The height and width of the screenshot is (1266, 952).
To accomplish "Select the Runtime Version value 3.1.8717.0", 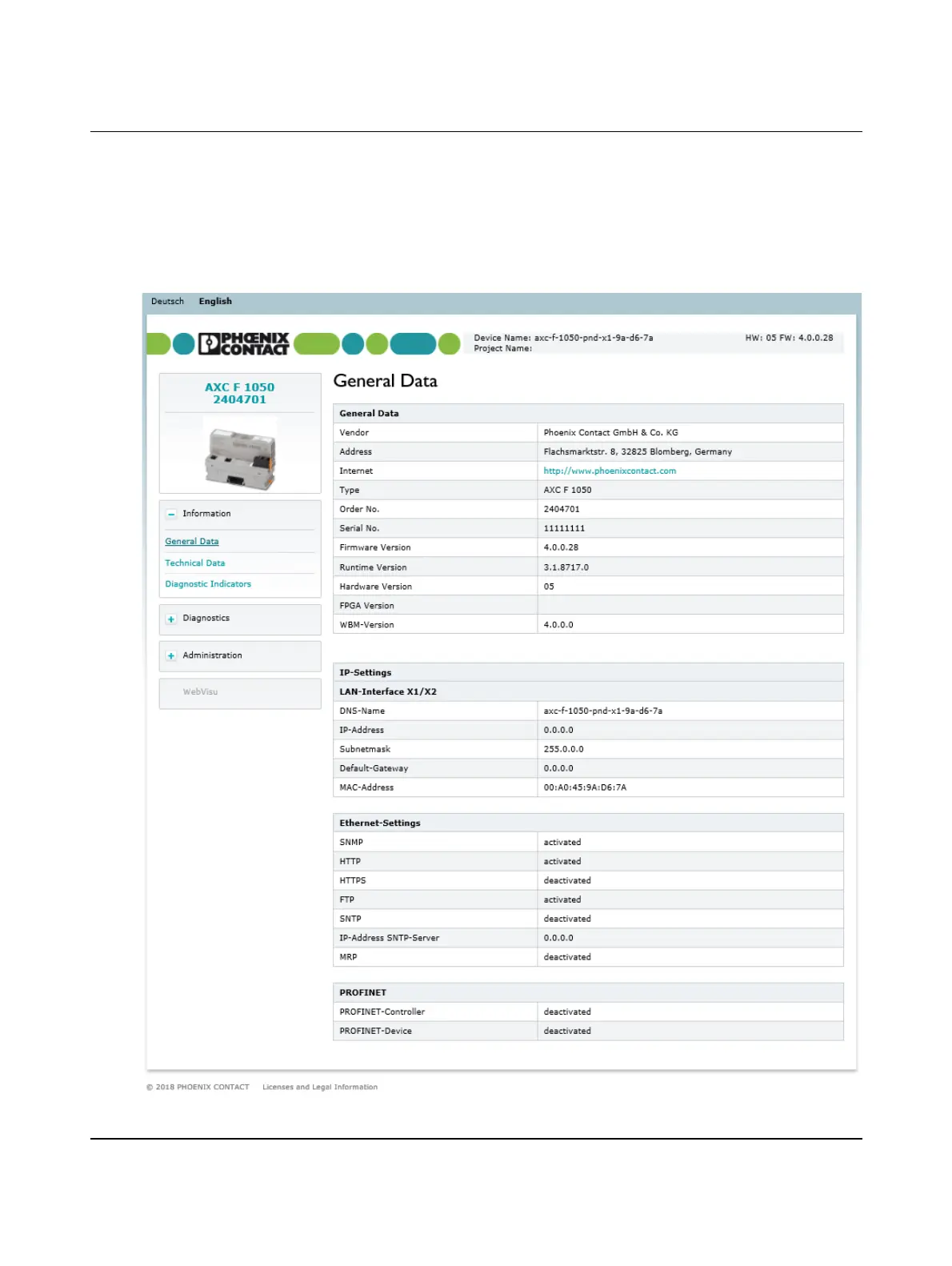I will coord(566,567).
